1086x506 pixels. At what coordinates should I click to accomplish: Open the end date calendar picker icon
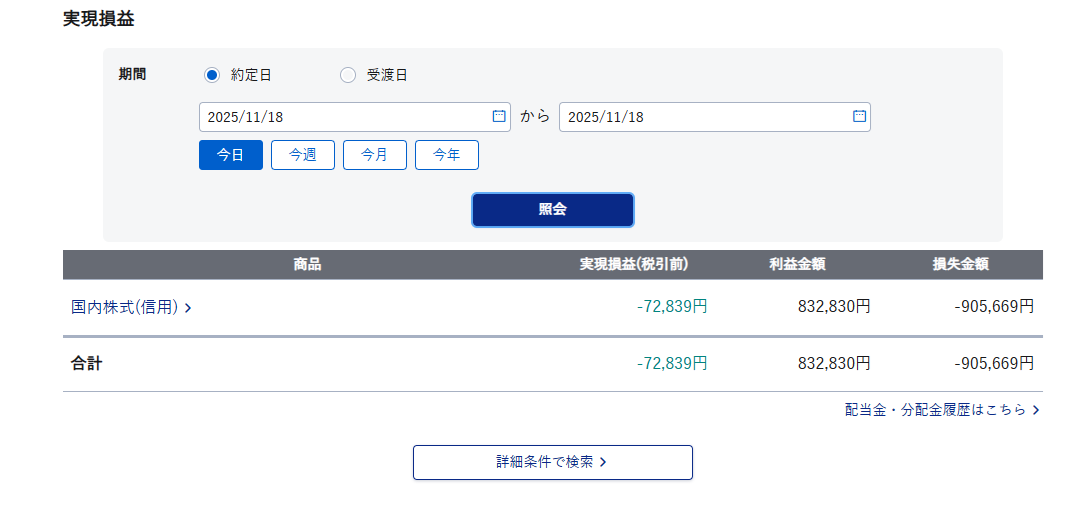coord(859,116)
